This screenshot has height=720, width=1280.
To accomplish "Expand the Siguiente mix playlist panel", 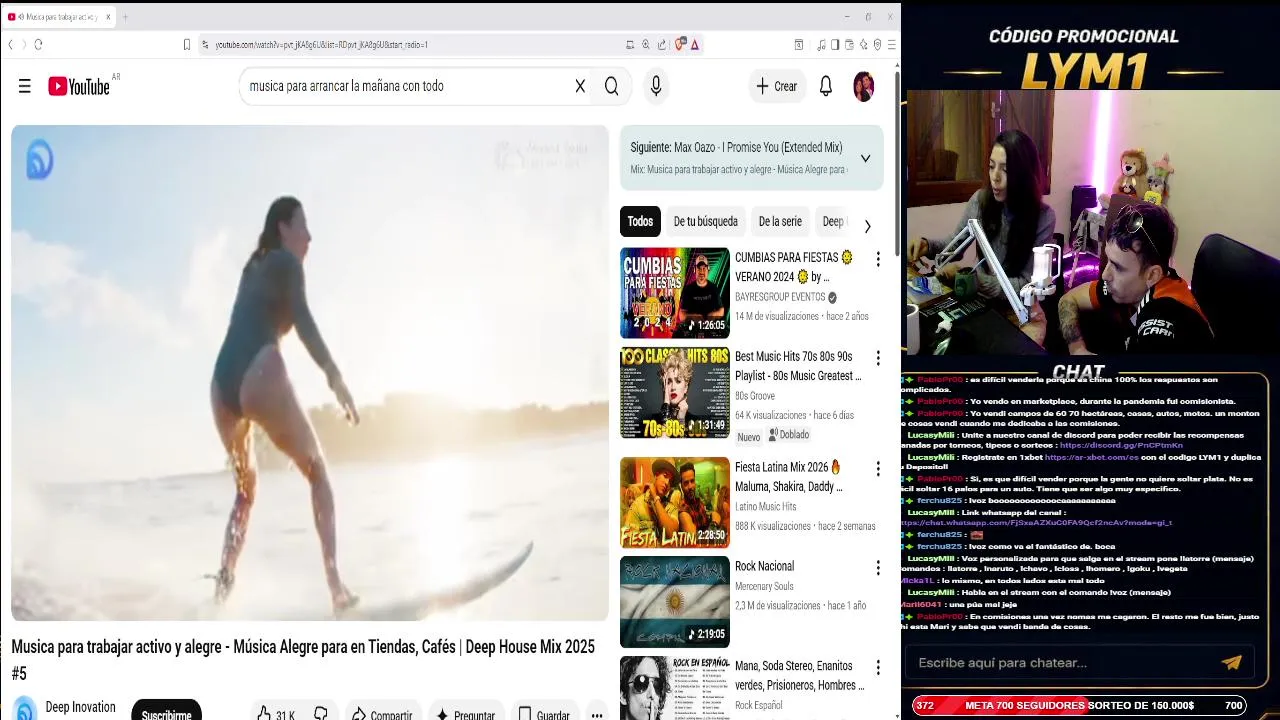I will click(x=865, y=158).
